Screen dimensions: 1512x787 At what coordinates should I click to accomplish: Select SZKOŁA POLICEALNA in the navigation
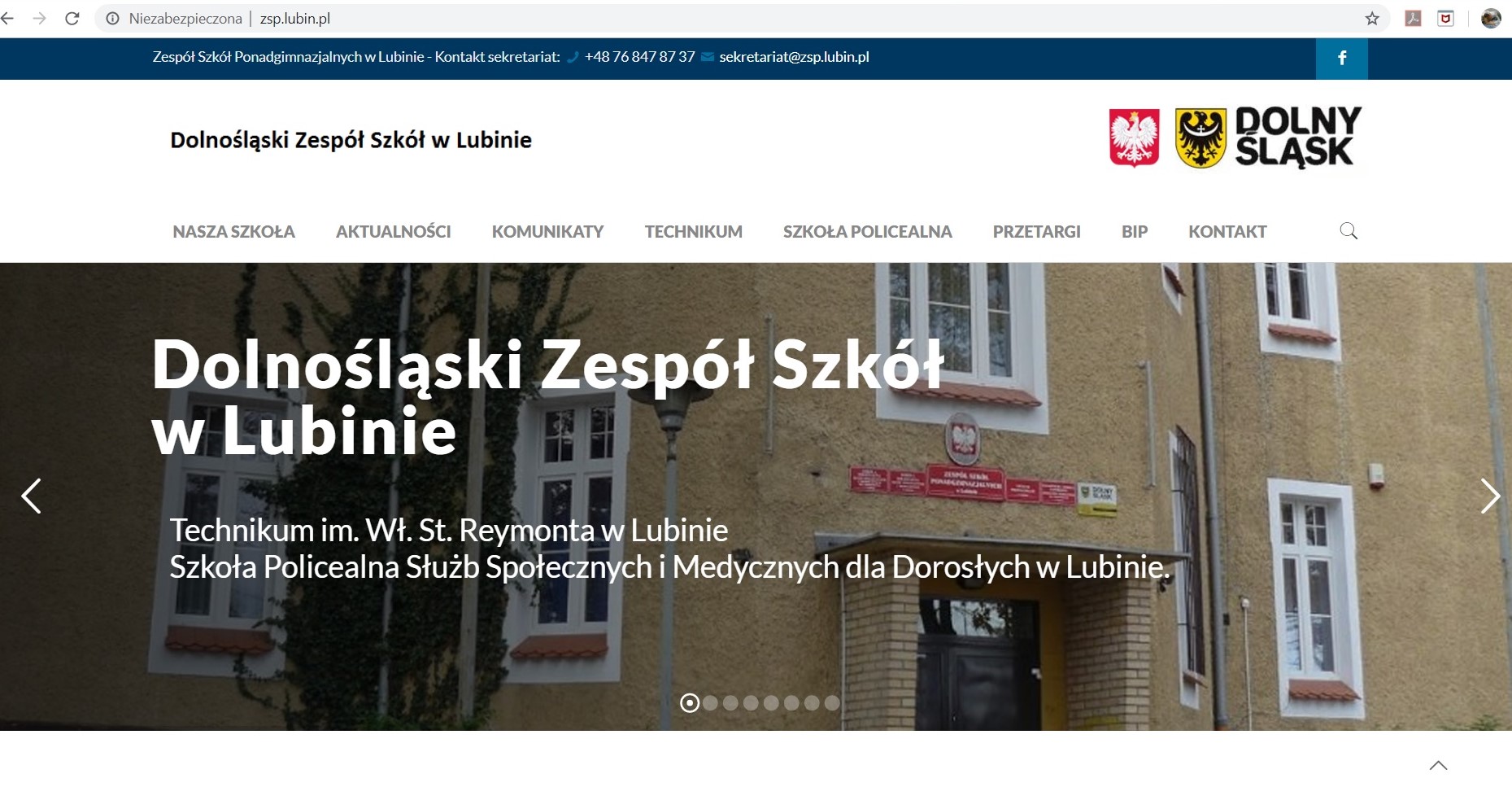(868, 232)
